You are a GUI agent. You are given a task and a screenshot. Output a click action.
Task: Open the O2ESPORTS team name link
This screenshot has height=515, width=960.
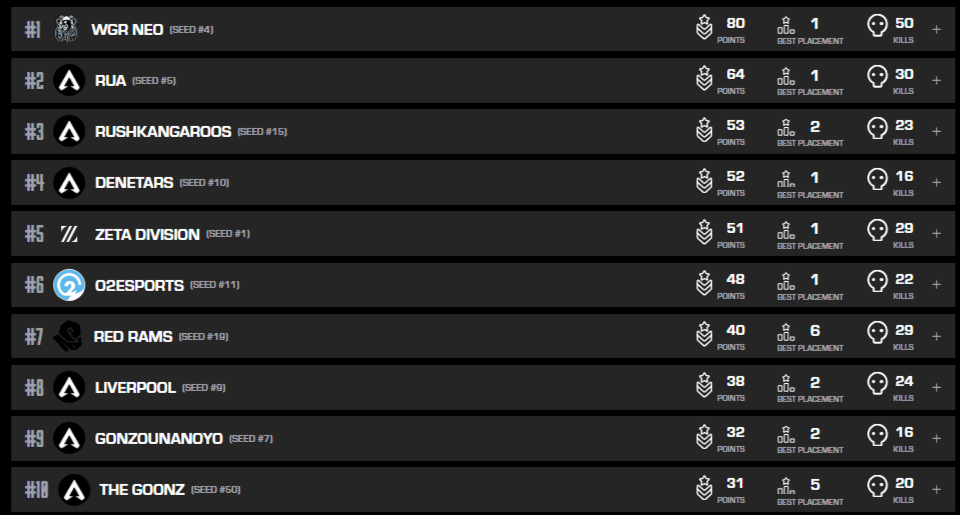tap(139, 285)
